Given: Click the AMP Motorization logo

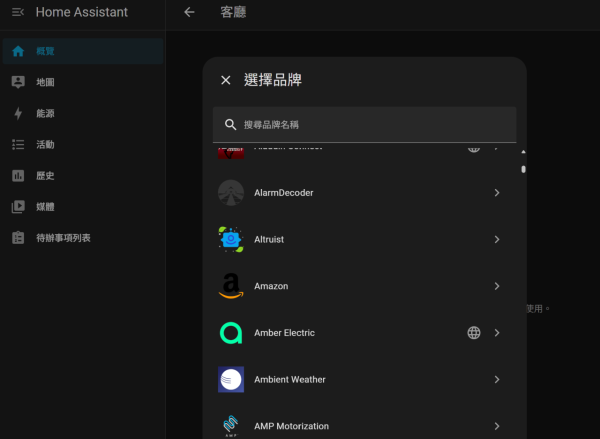Looking at the screenshot, I should click(x=231, y=426).
